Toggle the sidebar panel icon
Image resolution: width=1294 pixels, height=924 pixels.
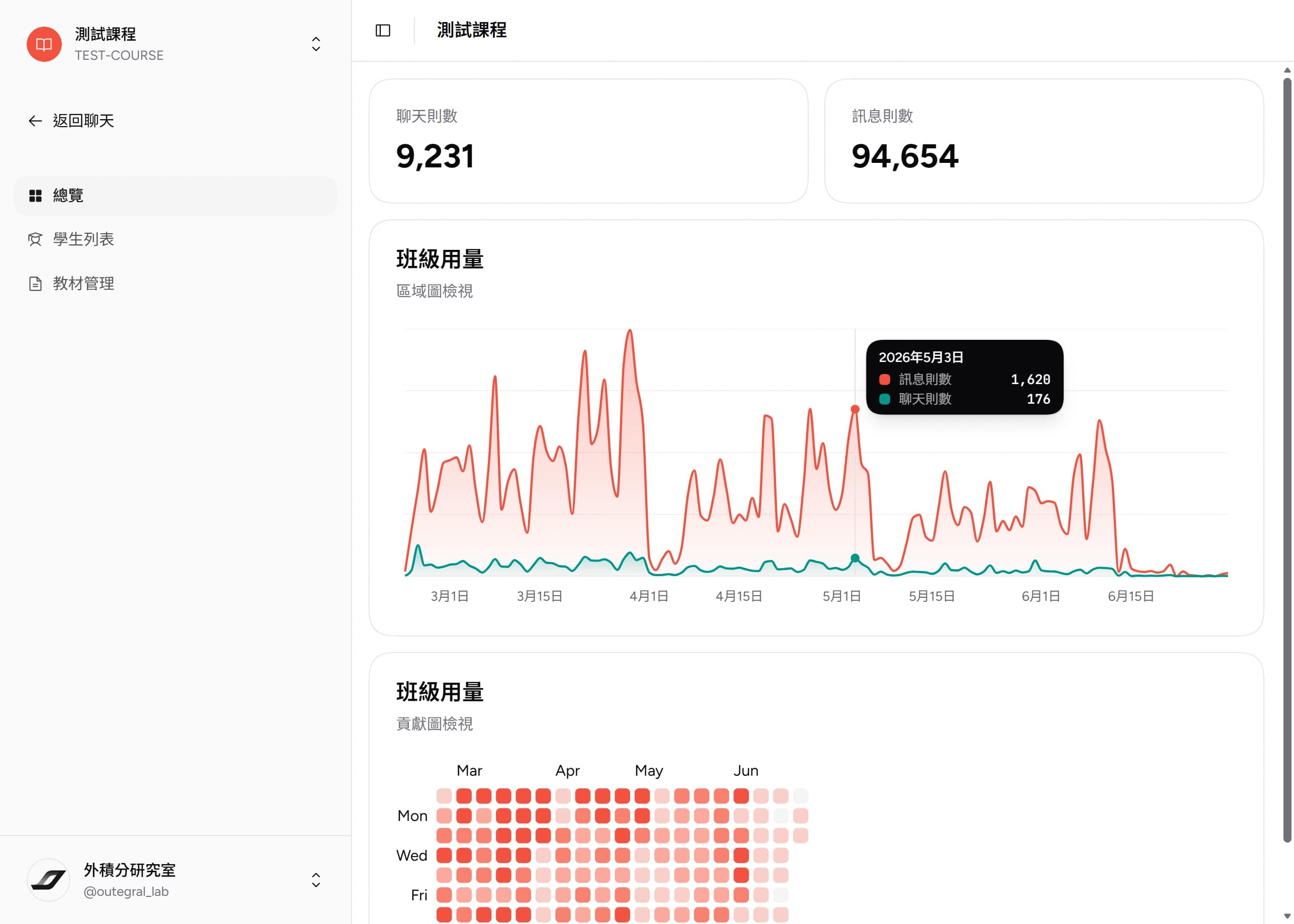click(x=383, y=30)
